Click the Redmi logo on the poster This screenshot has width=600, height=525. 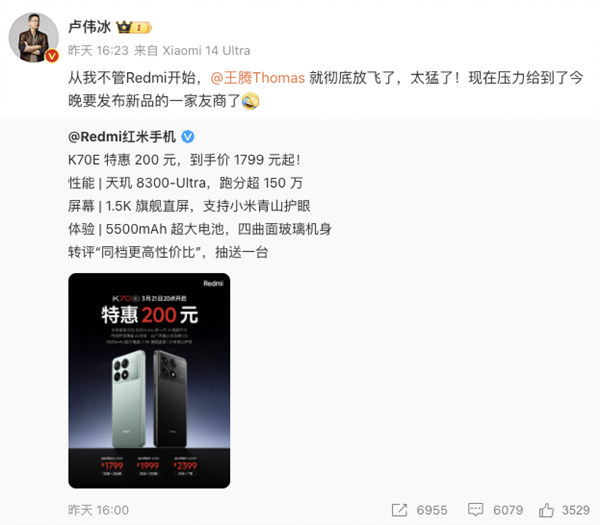(213, 284)
